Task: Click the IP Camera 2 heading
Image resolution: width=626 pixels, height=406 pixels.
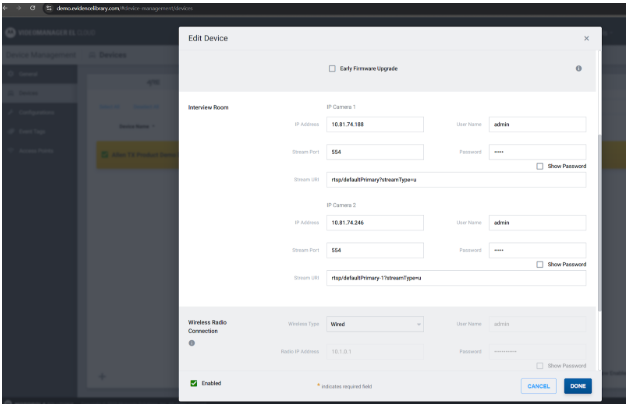Action: click(x=341, y=205)
